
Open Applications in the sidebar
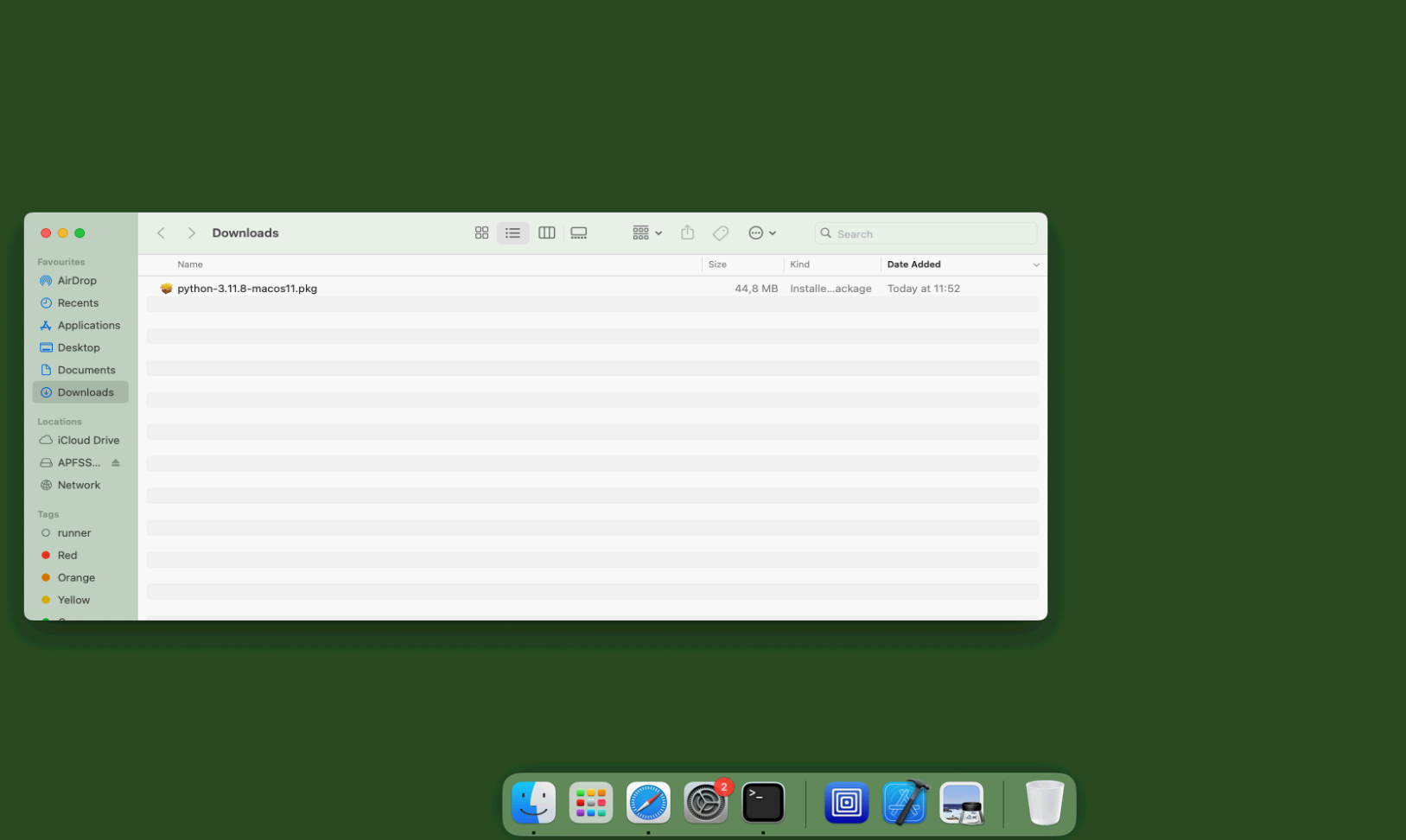(88, 326)
